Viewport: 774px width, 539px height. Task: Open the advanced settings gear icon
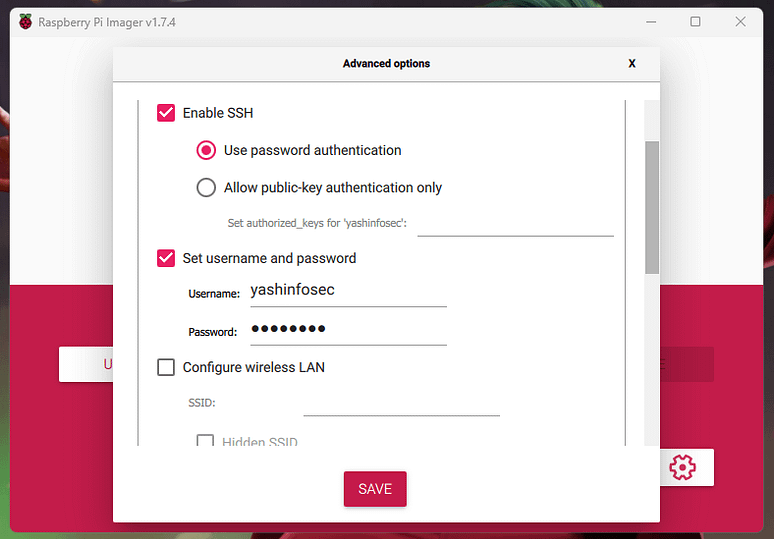(x=683, y=466)
